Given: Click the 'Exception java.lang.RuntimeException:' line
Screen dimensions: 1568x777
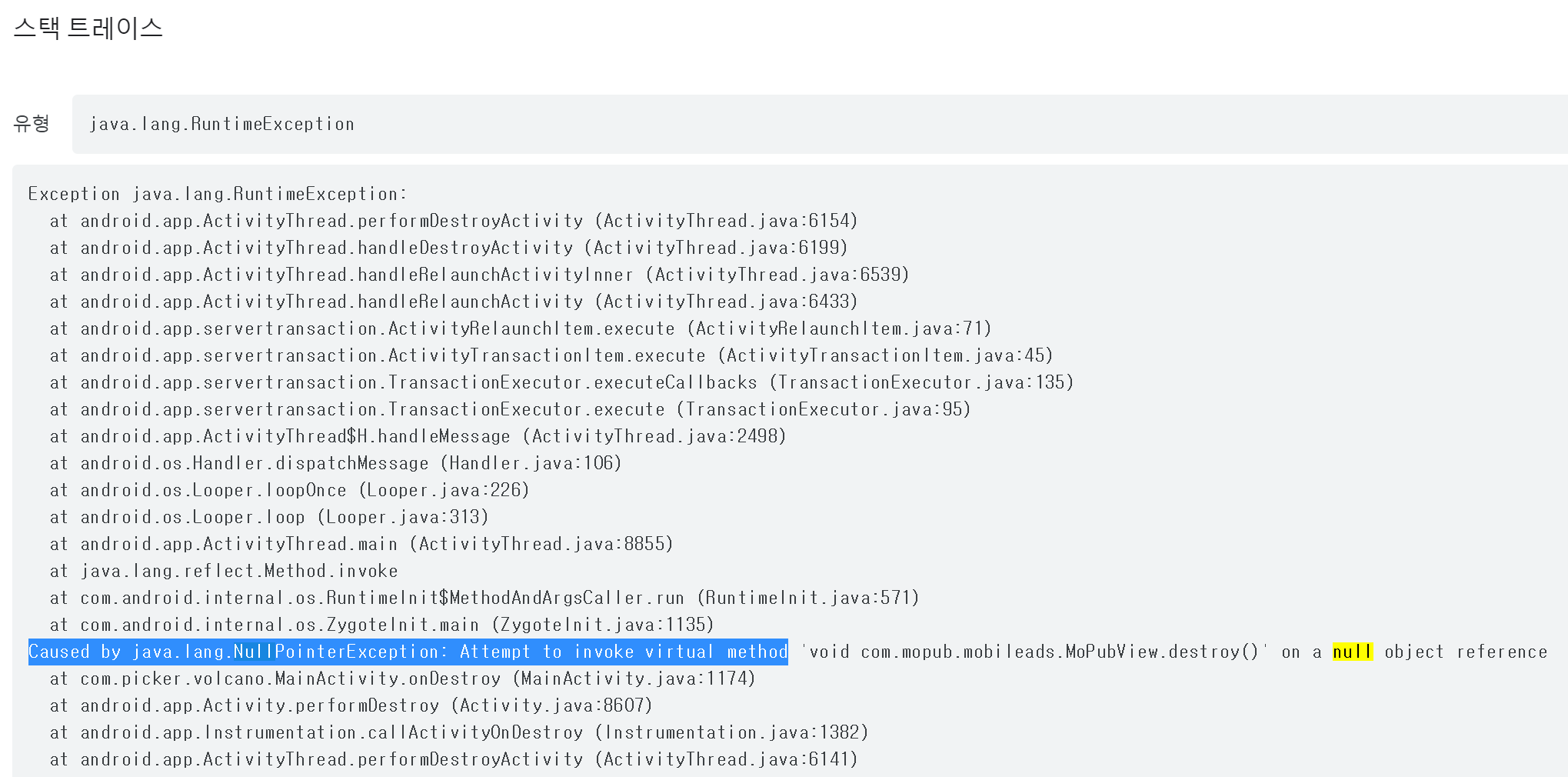Looking at the screenshot, I should point(218,194).
